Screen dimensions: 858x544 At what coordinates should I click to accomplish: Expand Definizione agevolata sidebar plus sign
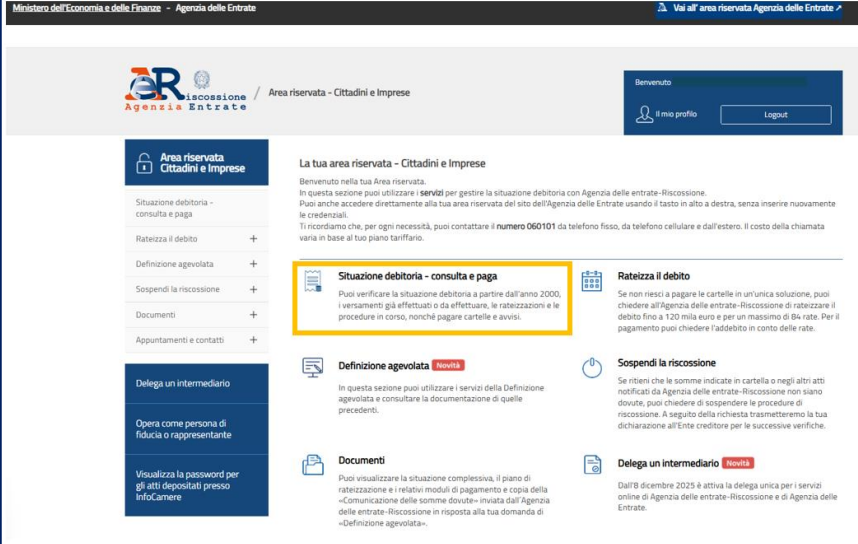point(253,264)
